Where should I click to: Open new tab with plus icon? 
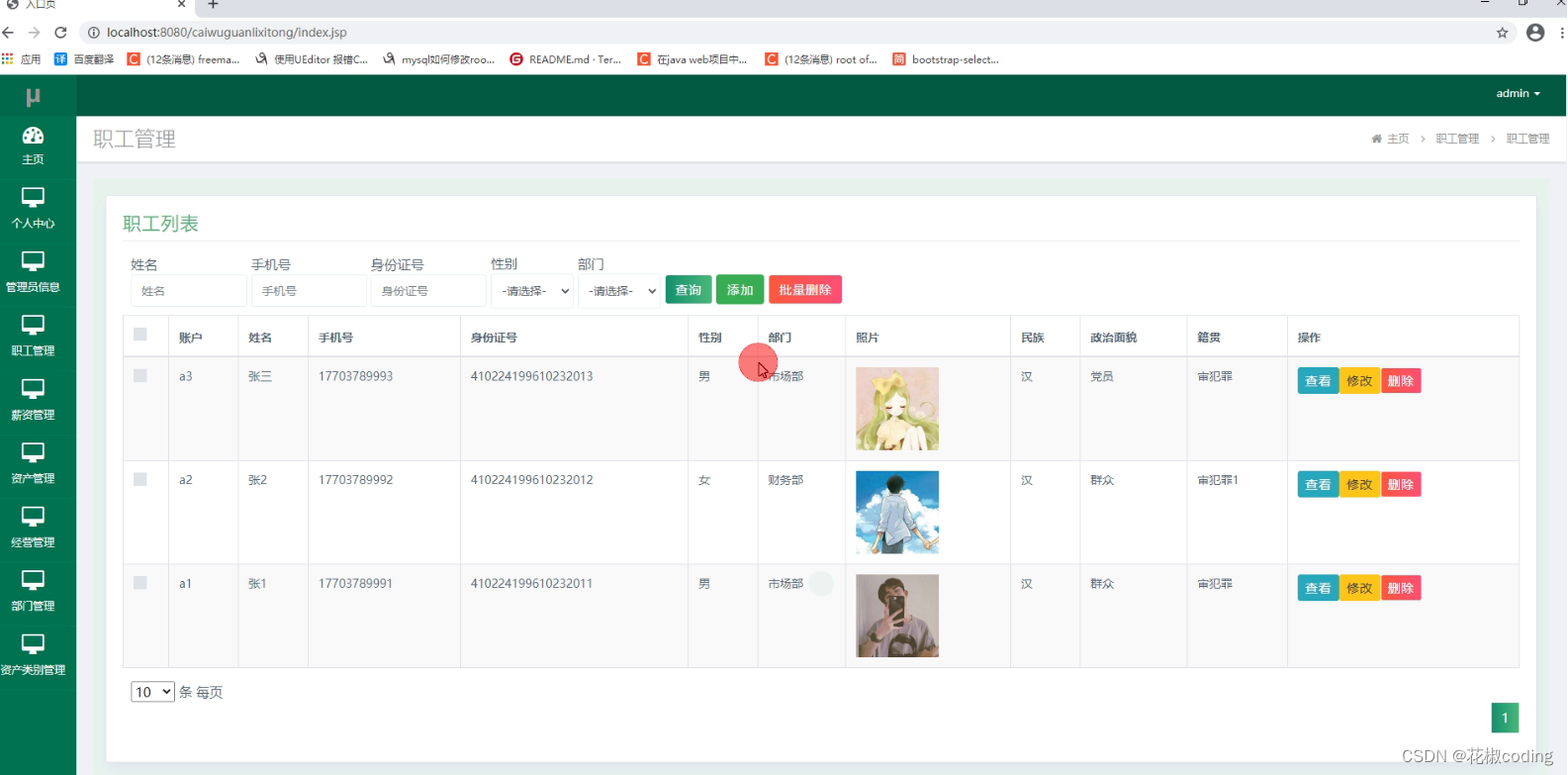(213, 5)
